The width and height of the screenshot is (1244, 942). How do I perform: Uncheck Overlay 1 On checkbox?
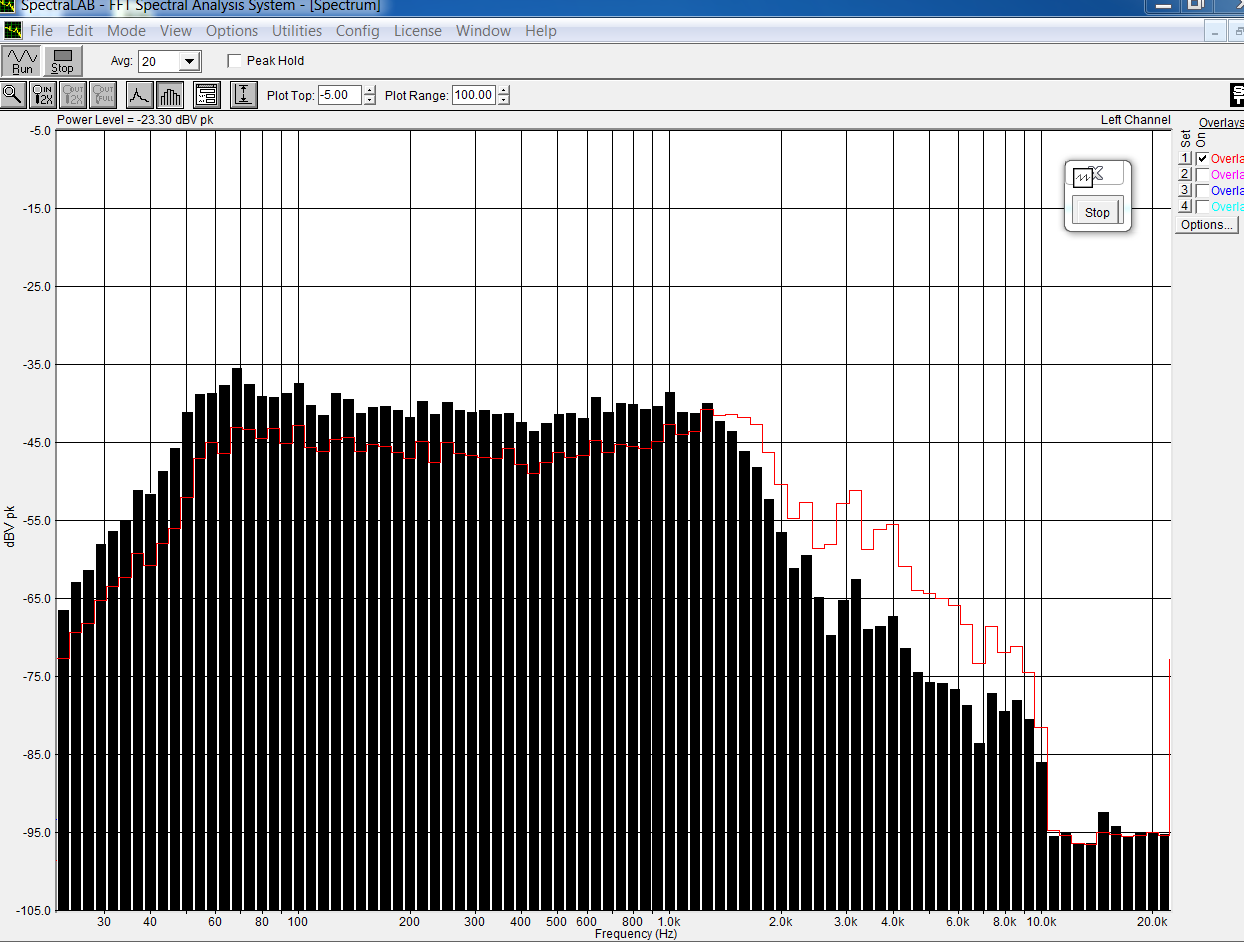coord(1202,159)
